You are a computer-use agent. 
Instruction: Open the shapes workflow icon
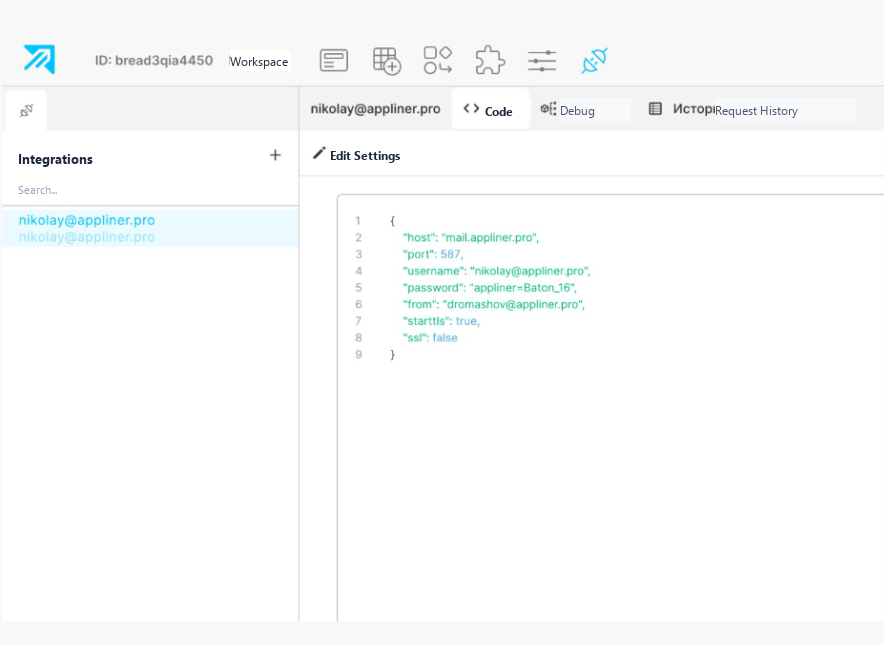438,60
